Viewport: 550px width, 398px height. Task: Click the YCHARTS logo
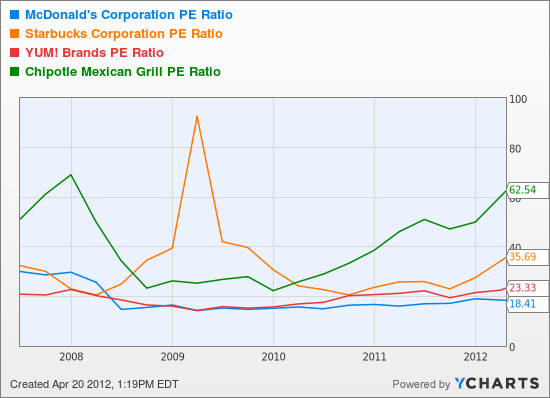tap(497, 384)
